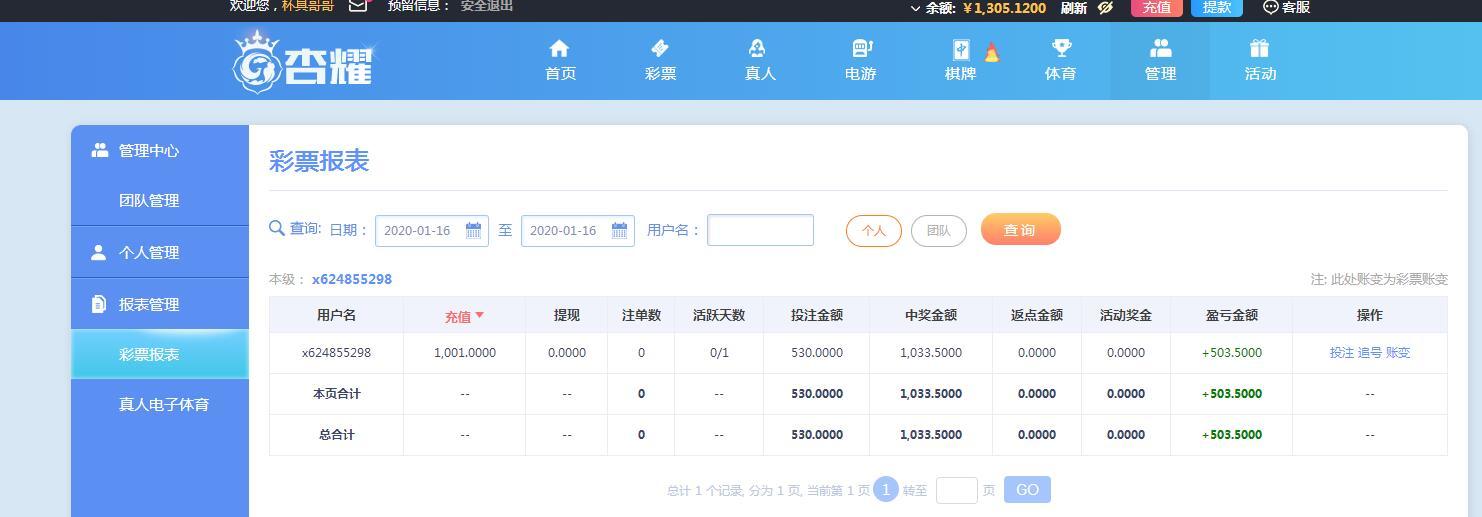The image size is (1482, 517).
Task: Click the 提款 withdraw button
Action: tap(1217, 7)
